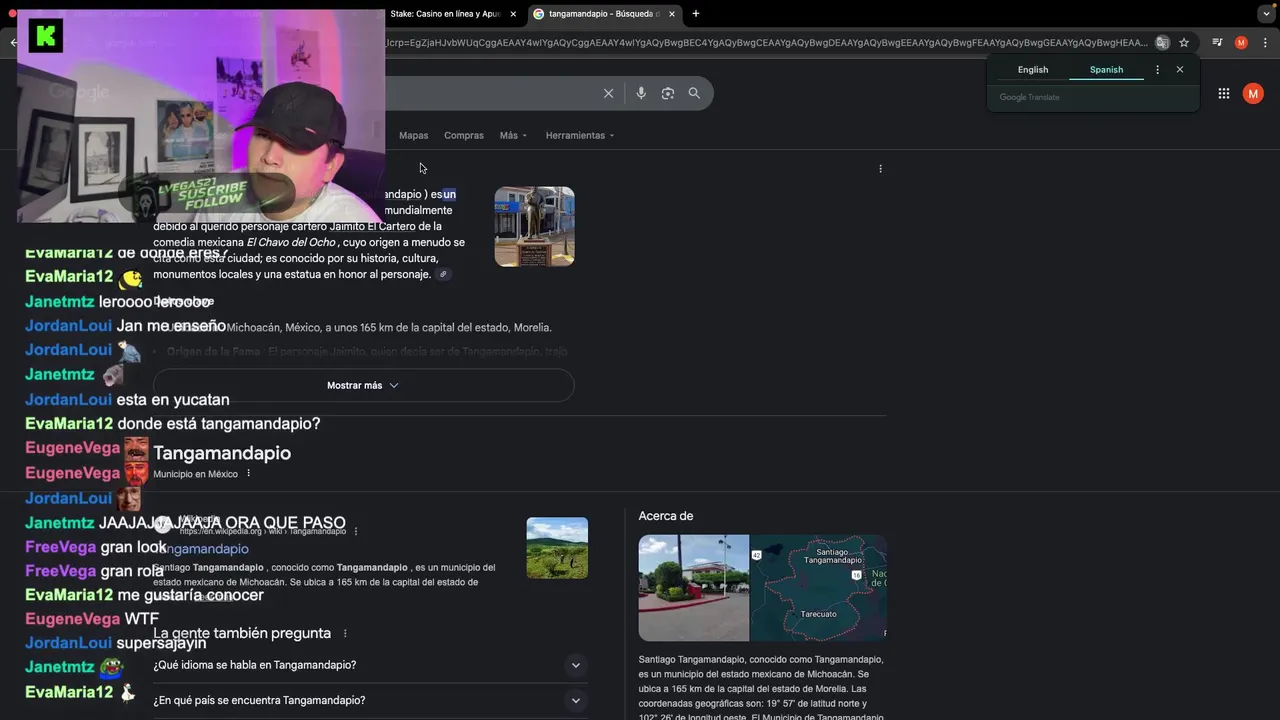Open options for the Wikipedia result
Screen dimensions: 1280x720
356,531
